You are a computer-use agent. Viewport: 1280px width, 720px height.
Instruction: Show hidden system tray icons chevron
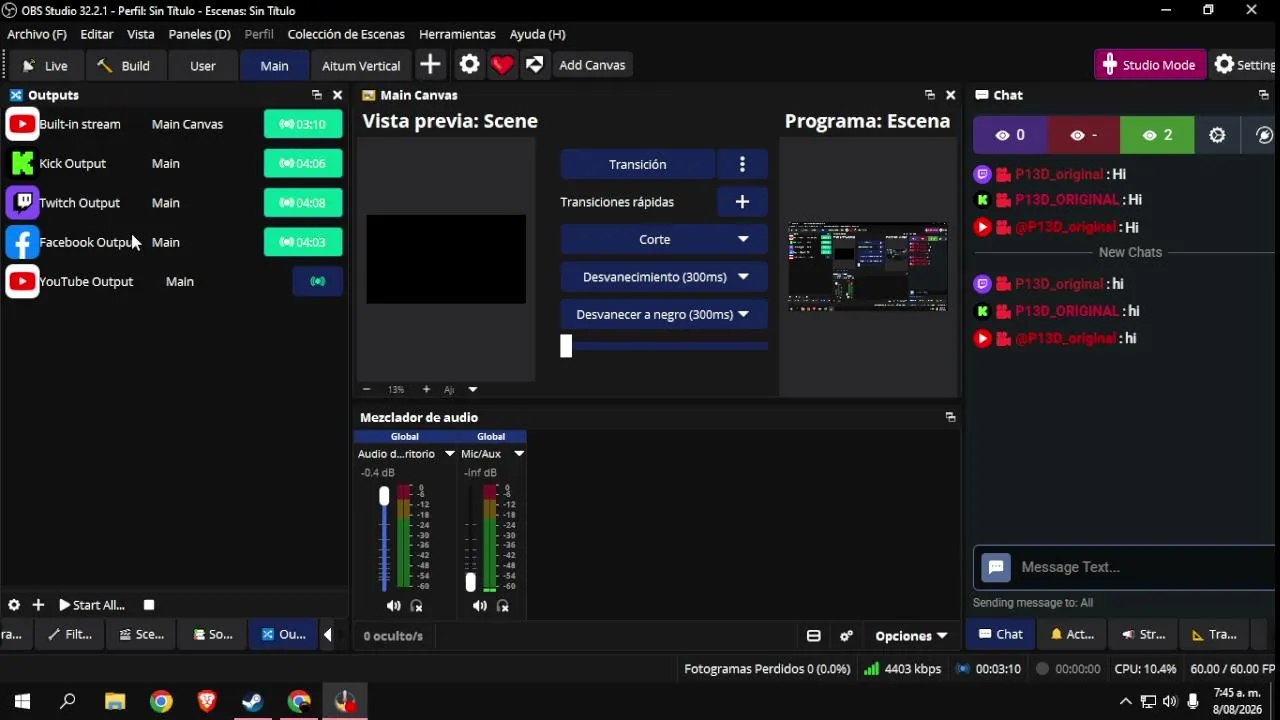1125,701
